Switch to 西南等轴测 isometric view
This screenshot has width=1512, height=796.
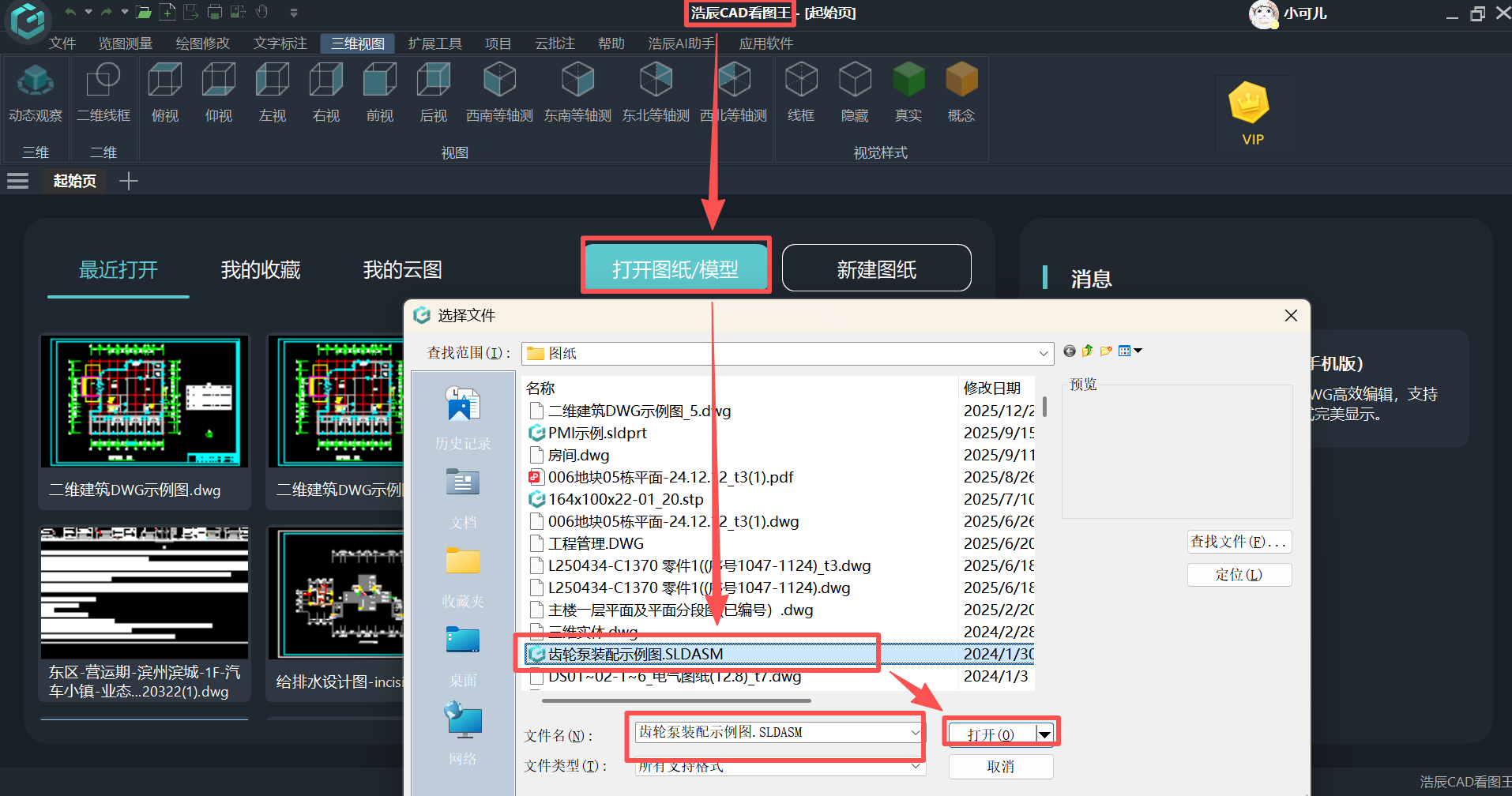499,93
